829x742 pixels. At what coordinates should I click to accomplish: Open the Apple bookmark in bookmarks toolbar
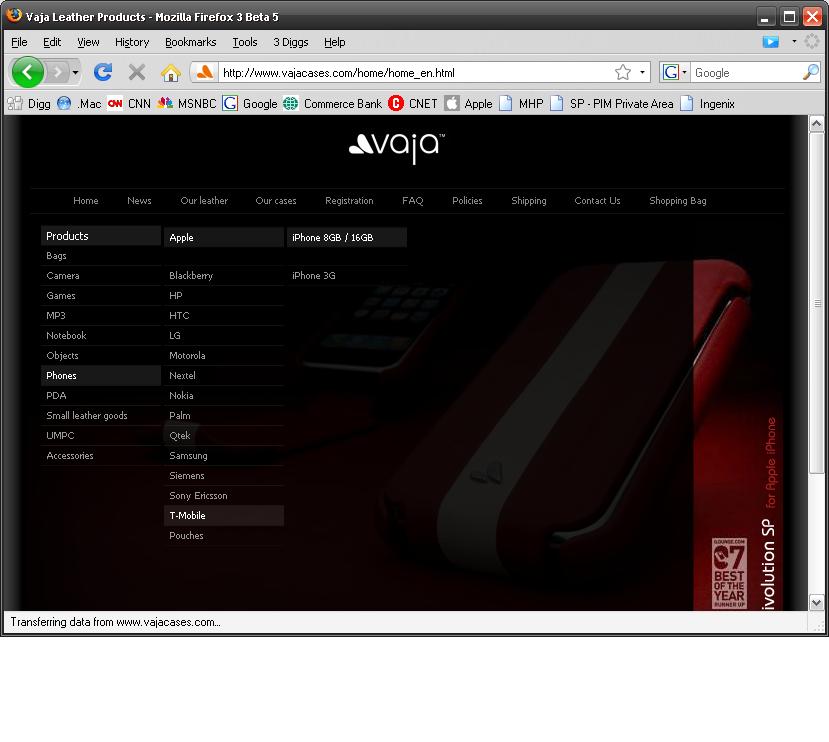[468, 104]
